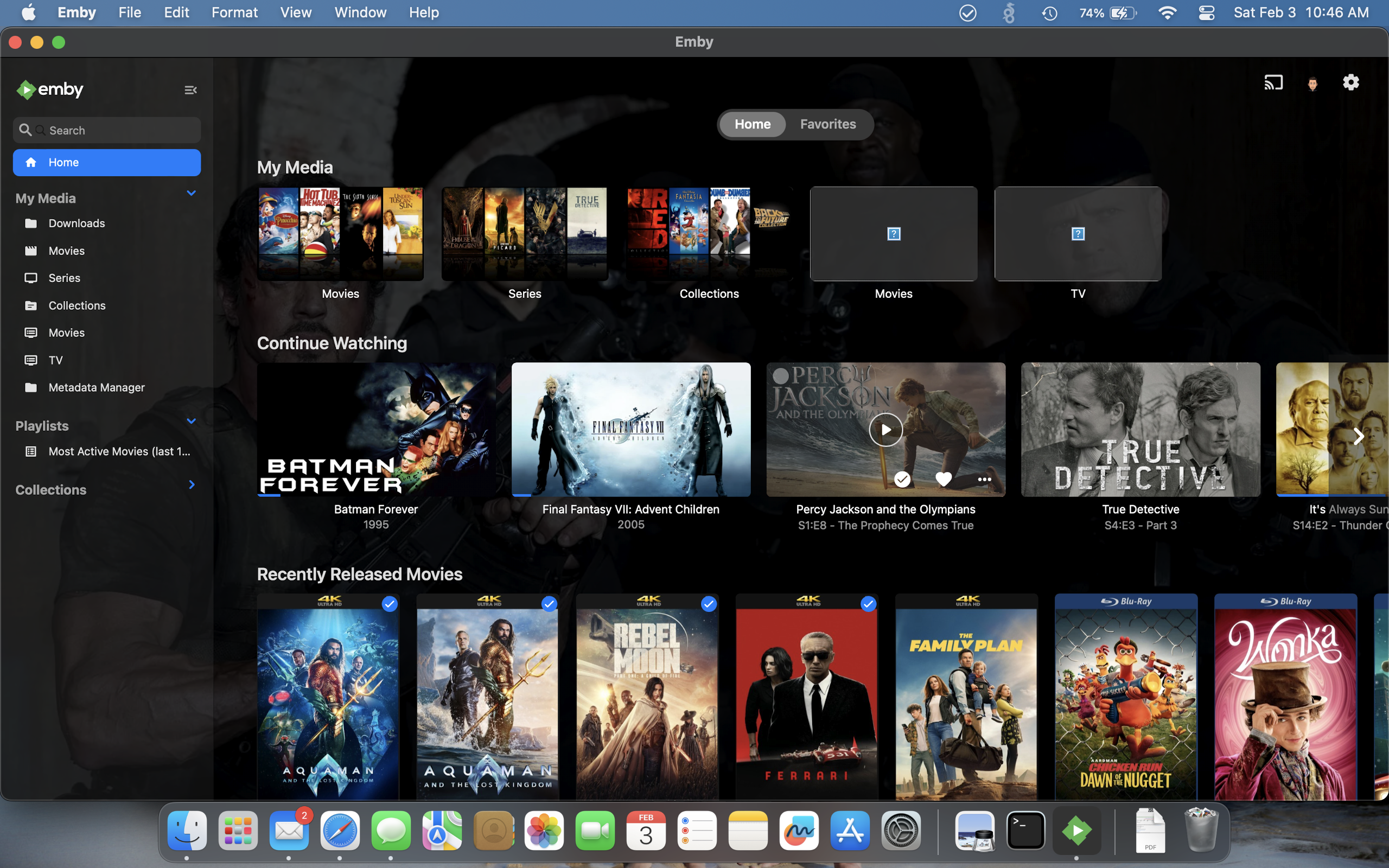Screen dimensions: 1389x868
Task: Toggle played checkmark on Ferrari poster
Action: 868,604
